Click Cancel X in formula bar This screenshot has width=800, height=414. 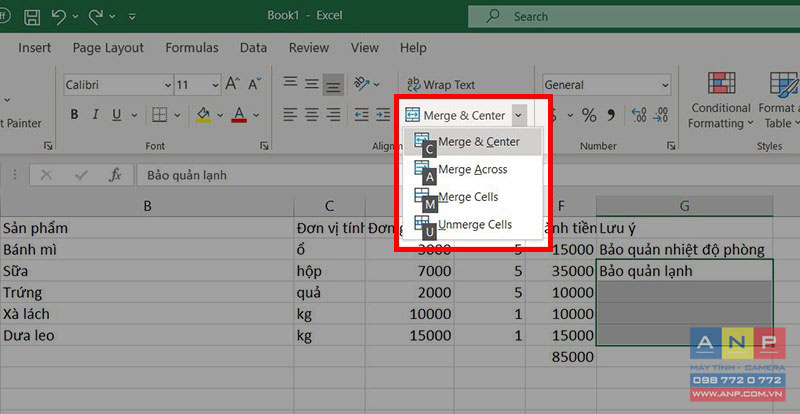(x=46, y=176)
